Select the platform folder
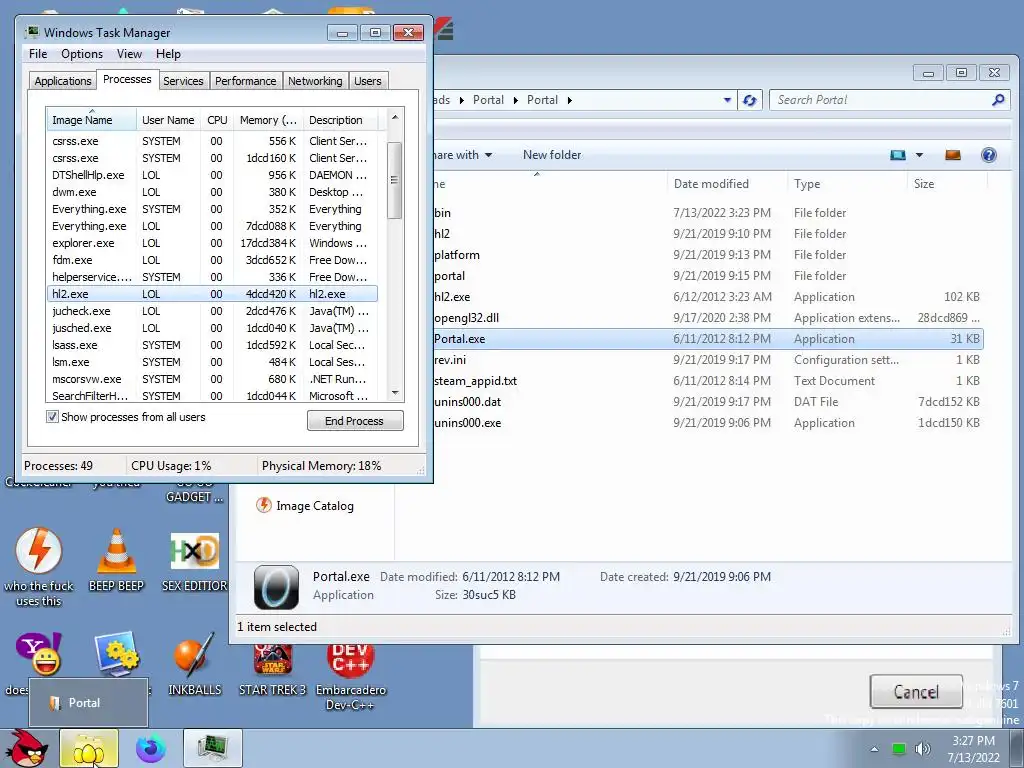The width and height of the screenshot is (1024, 768). (708, 255)
